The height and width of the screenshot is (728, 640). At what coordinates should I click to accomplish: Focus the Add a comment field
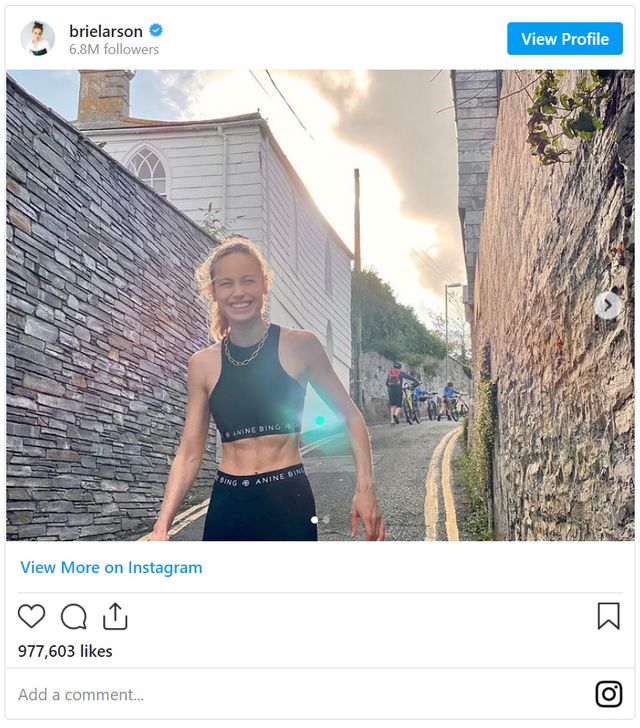coord(290,694)
